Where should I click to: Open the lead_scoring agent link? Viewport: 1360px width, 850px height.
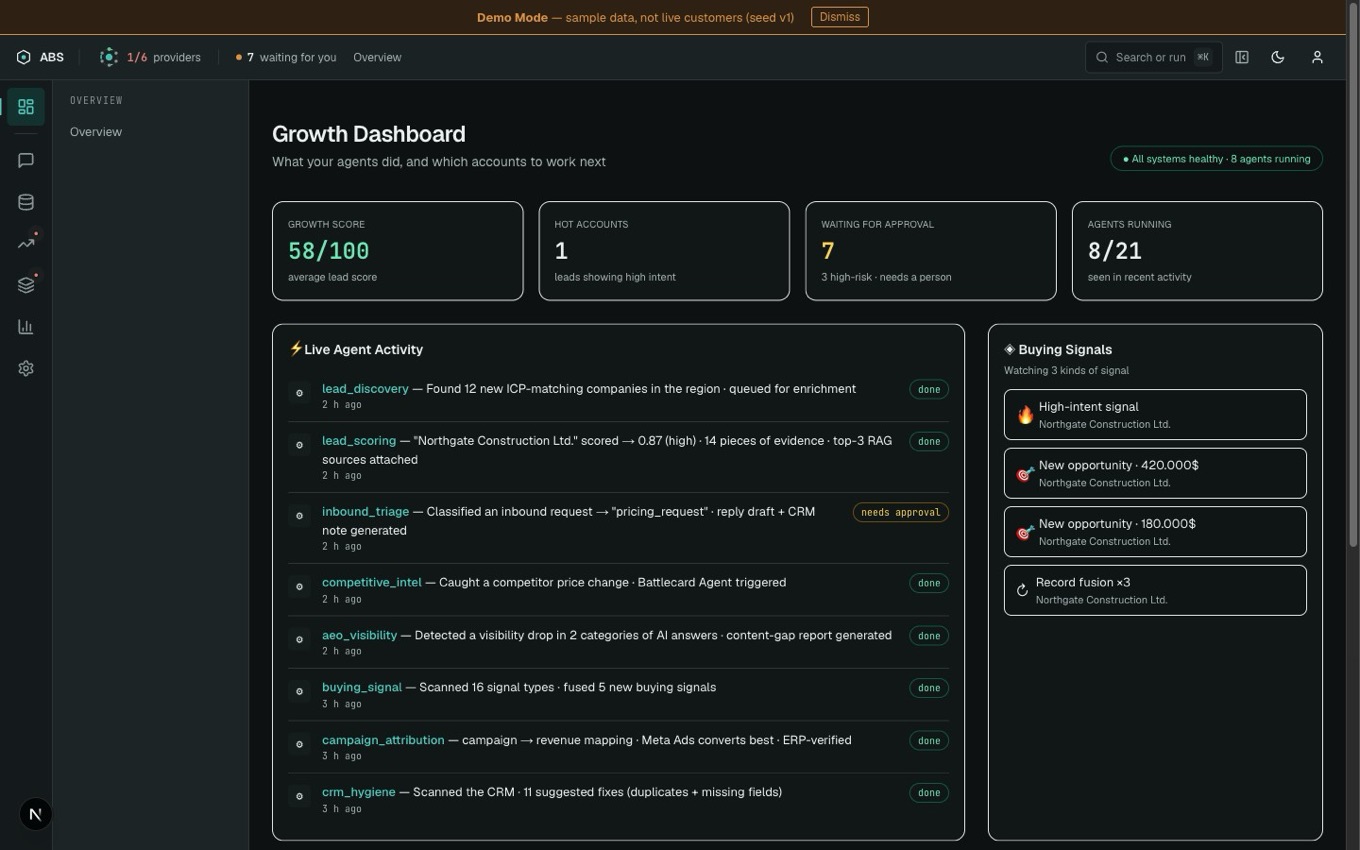[359, 441]
